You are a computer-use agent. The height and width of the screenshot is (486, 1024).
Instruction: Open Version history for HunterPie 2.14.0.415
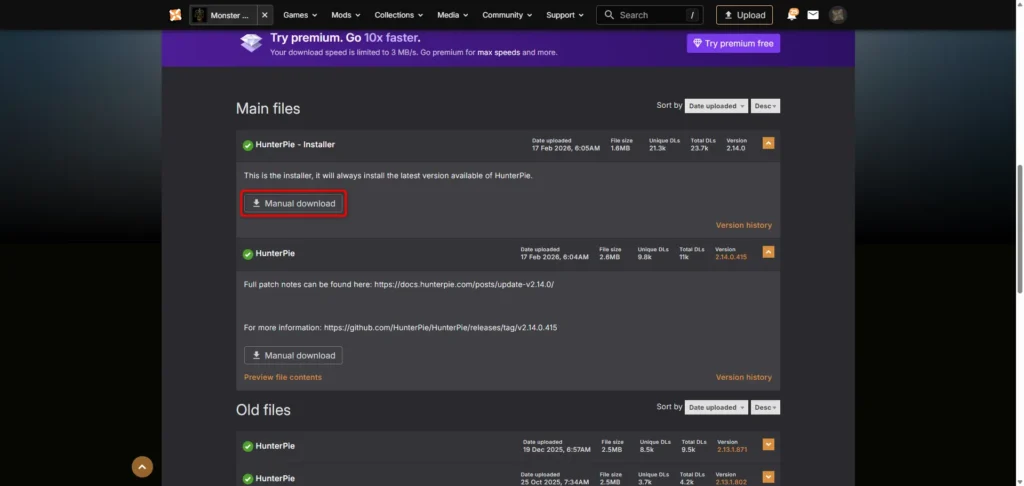click(743, 377)
